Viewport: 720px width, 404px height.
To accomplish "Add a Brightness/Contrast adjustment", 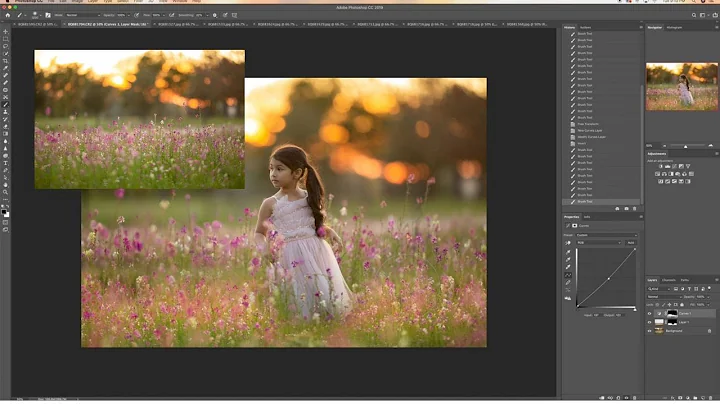I will tap(661, 166).
